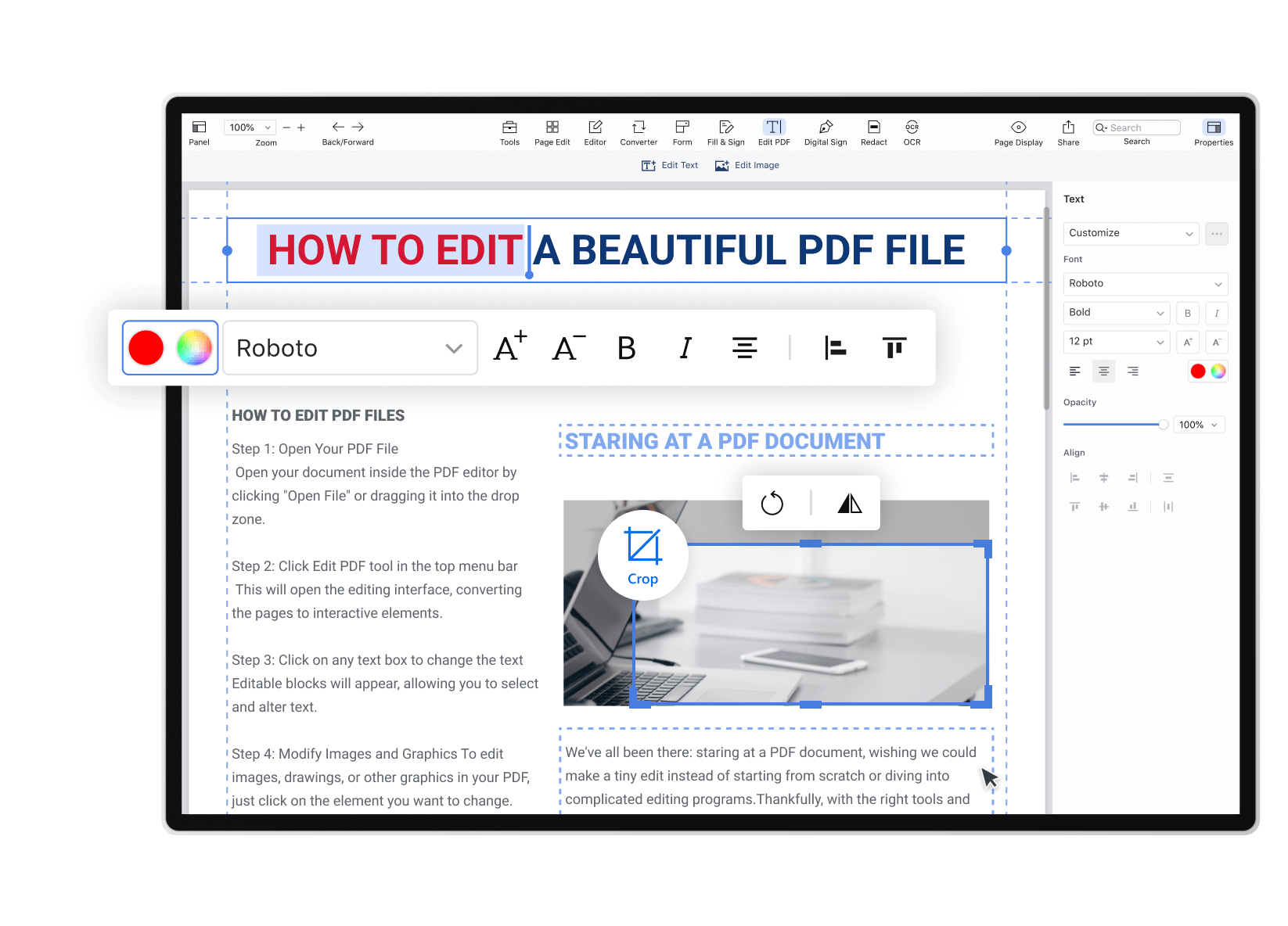Screen dimensions: 1288x926
Task: Click Align left edges icon
Action: [x=1075, y=478]
